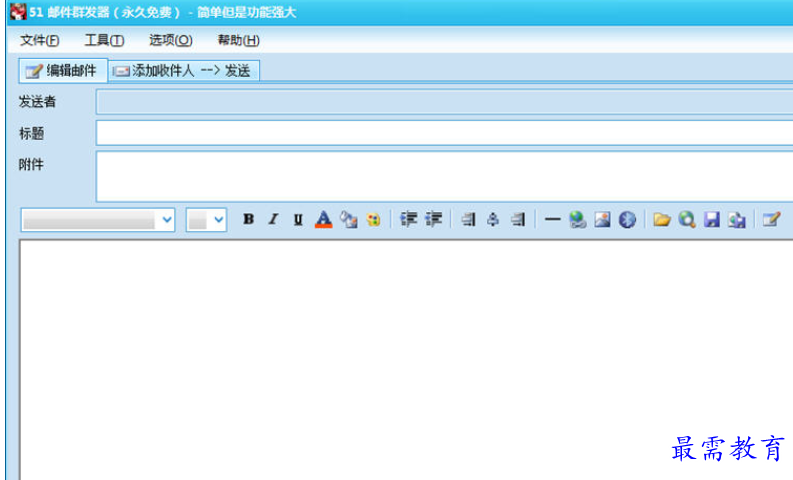Open the font color picker
This screenshot has height=480, width=793.
coord(323,220)
